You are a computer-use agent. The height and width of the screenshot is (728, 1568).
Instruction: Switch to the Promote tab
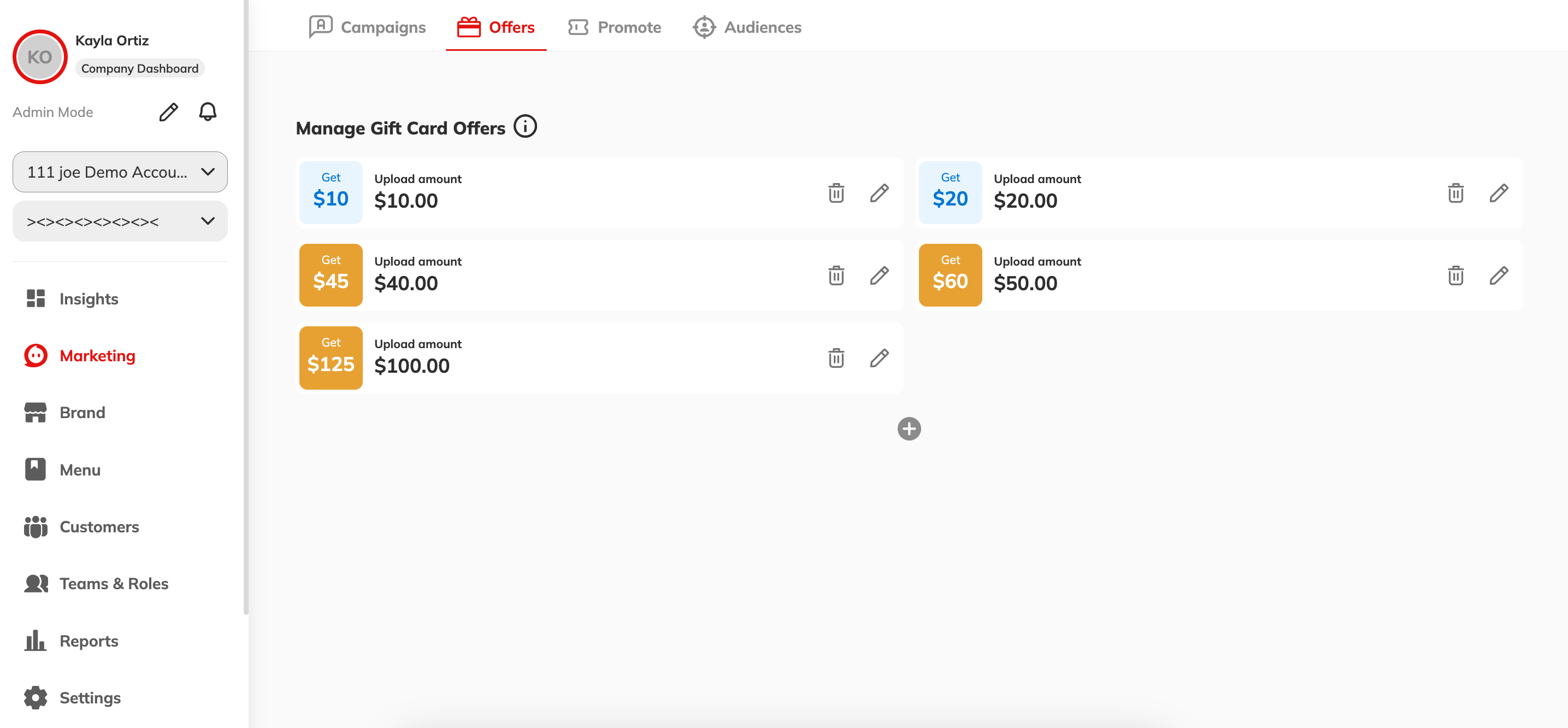coord(614,27)
